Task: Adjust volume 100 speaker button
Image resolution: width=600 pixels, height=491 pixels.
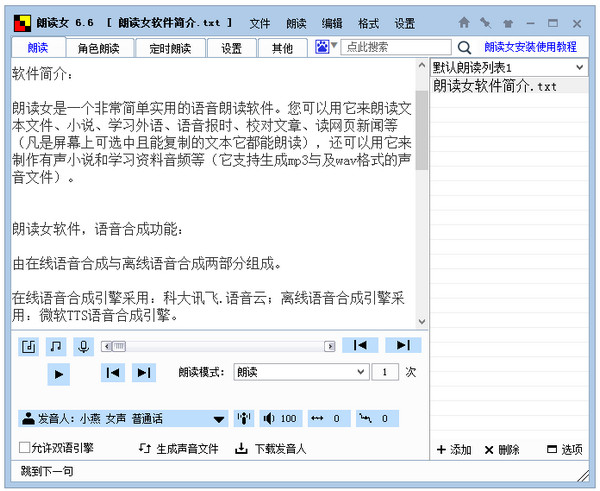Action: point(281,418)
